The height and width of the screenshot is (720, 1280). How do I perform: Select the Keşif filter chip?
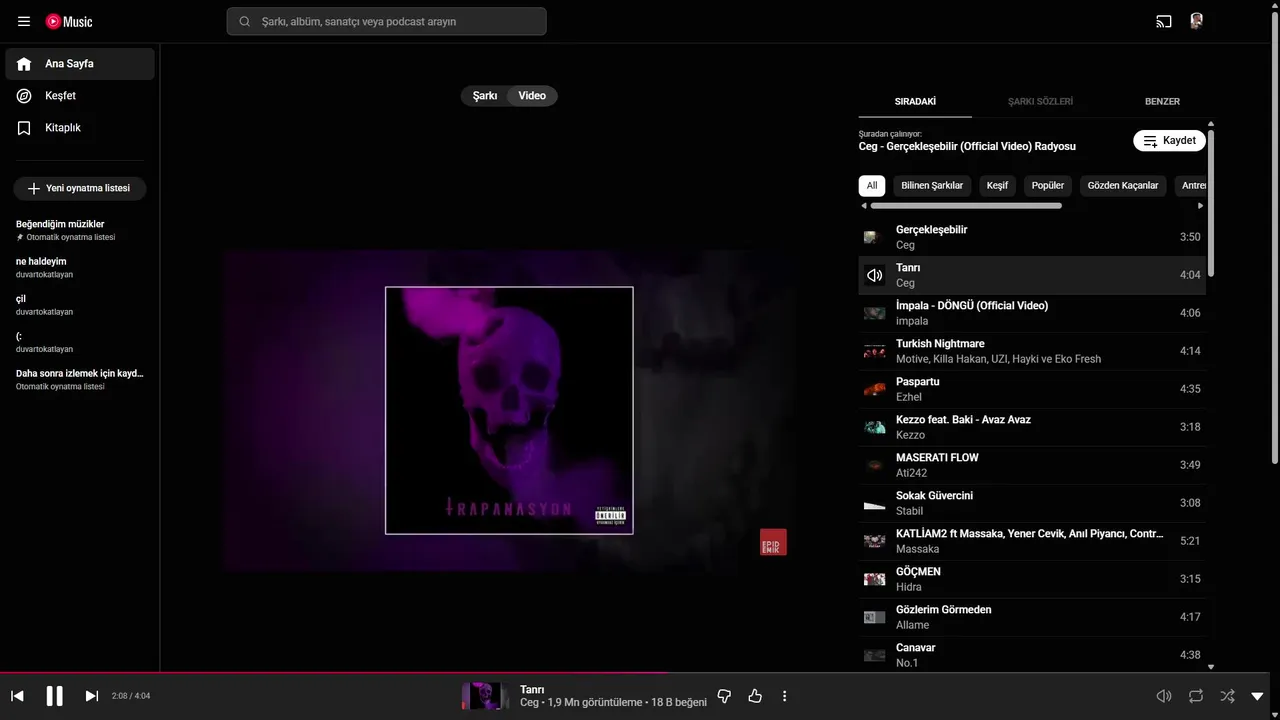coord(997,186)
